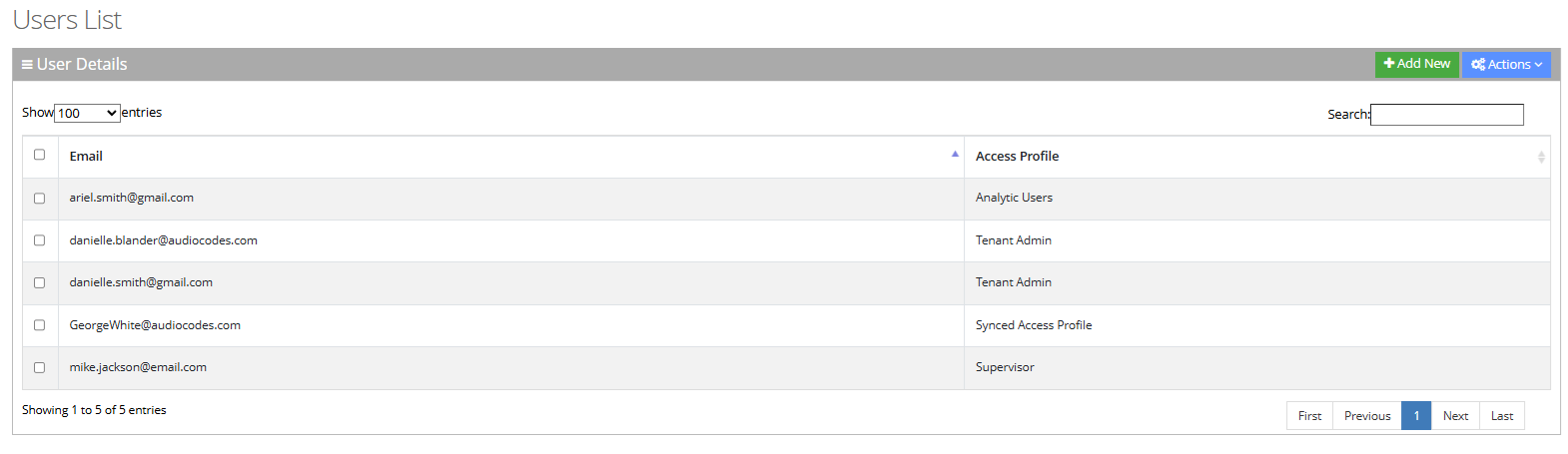This screenshot has height=454, width=1568.
Task: Select page 1 in pagination
Action: (1416, 416)
